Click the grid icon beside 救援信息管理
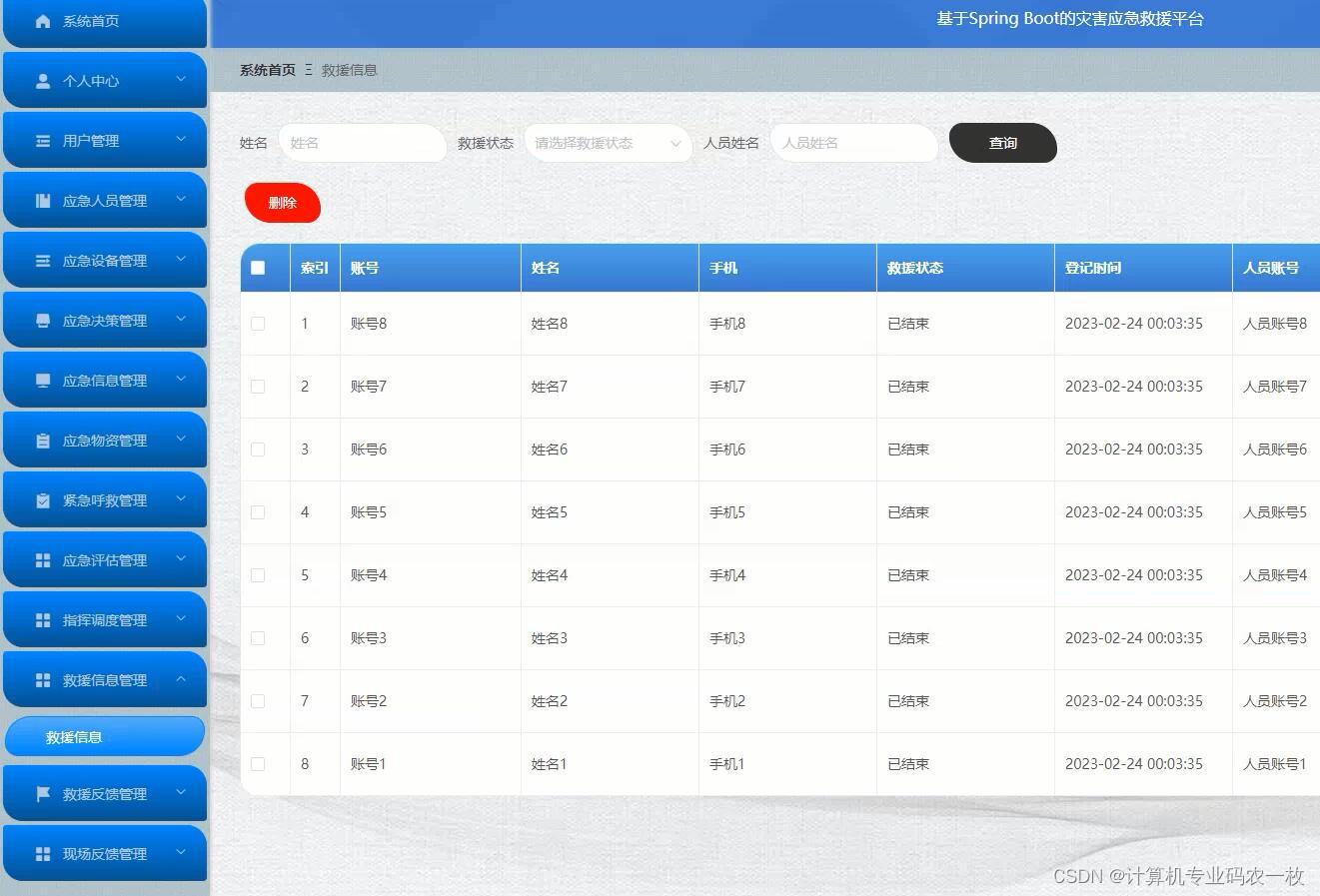Image resolution: width=1320 pixels, height=896 pixels. pyautogui.click(x=43, y=680)
